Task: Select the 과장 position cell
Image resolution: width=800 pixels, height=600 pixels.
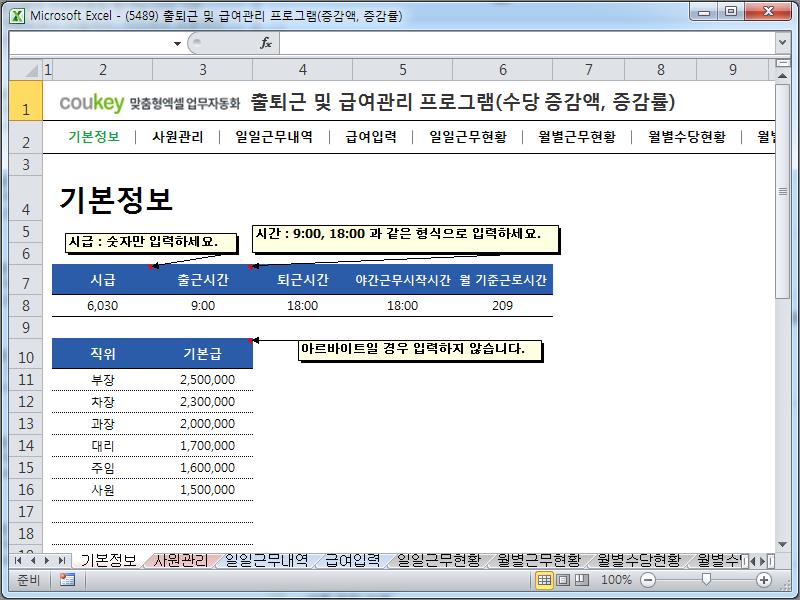Action: pos(103,423)
